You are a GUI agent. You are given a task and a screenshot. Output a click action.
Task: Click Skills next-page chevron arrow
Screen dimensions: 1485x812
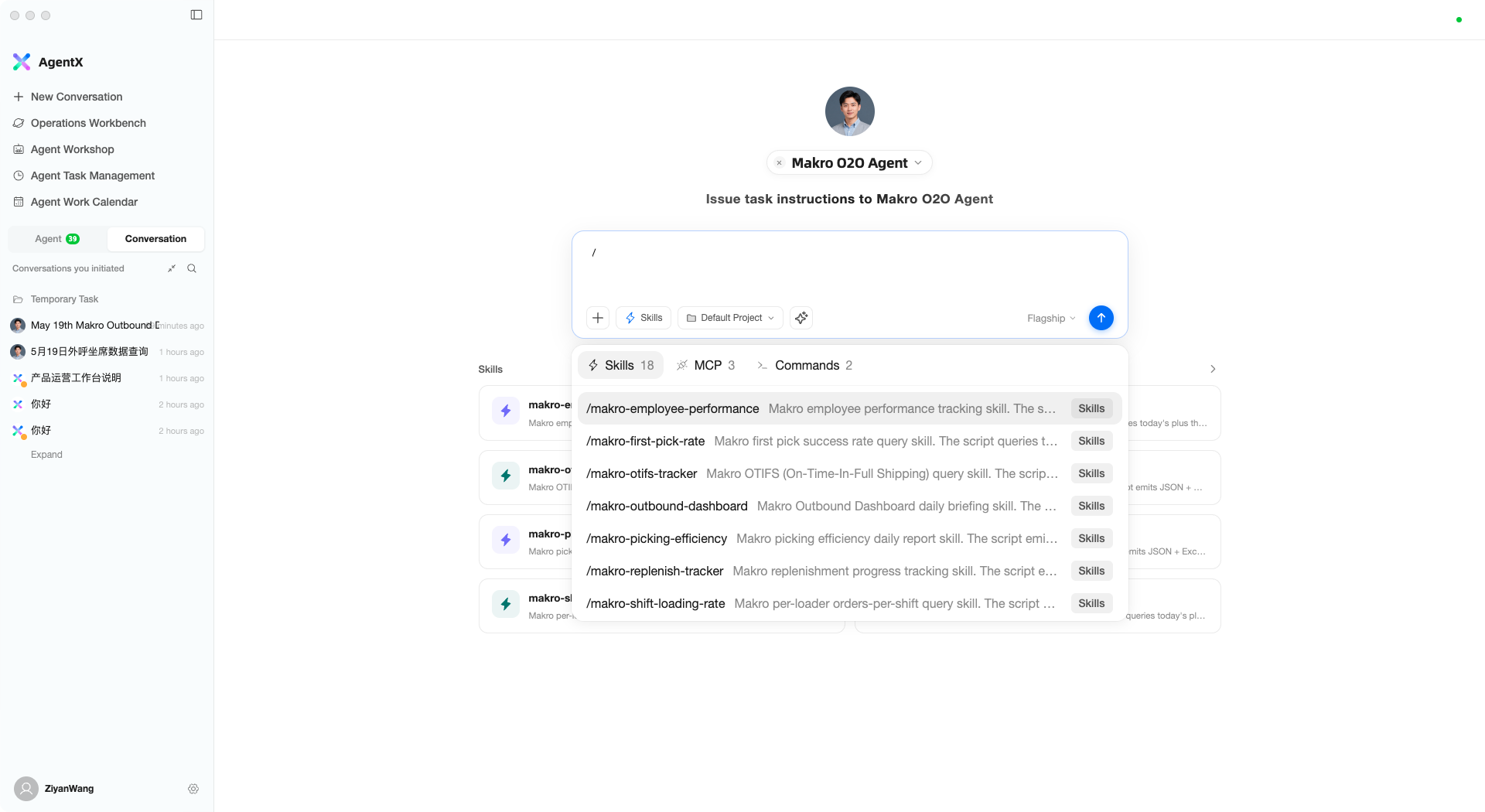click(x=1213, y=369)
